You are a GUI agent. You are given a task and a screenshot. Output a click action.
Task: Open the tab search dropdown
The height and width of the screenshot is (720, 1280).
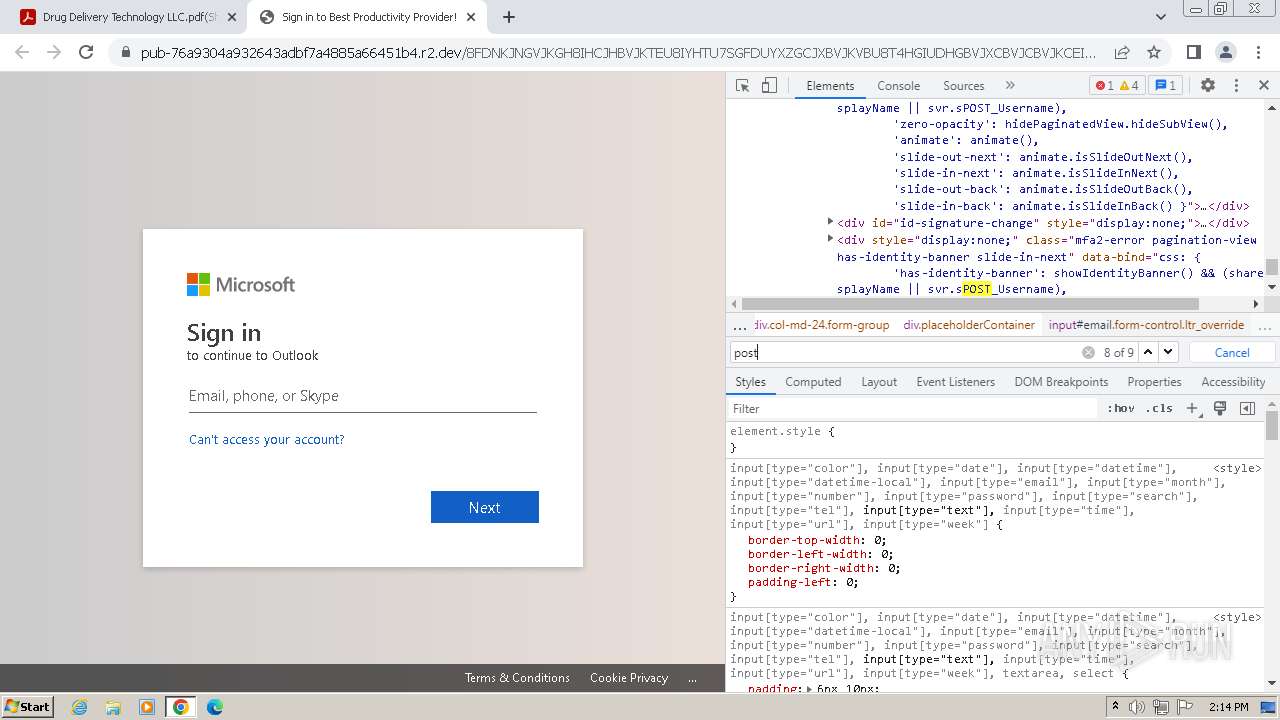pyautogui.click(x=1160, y=17)
